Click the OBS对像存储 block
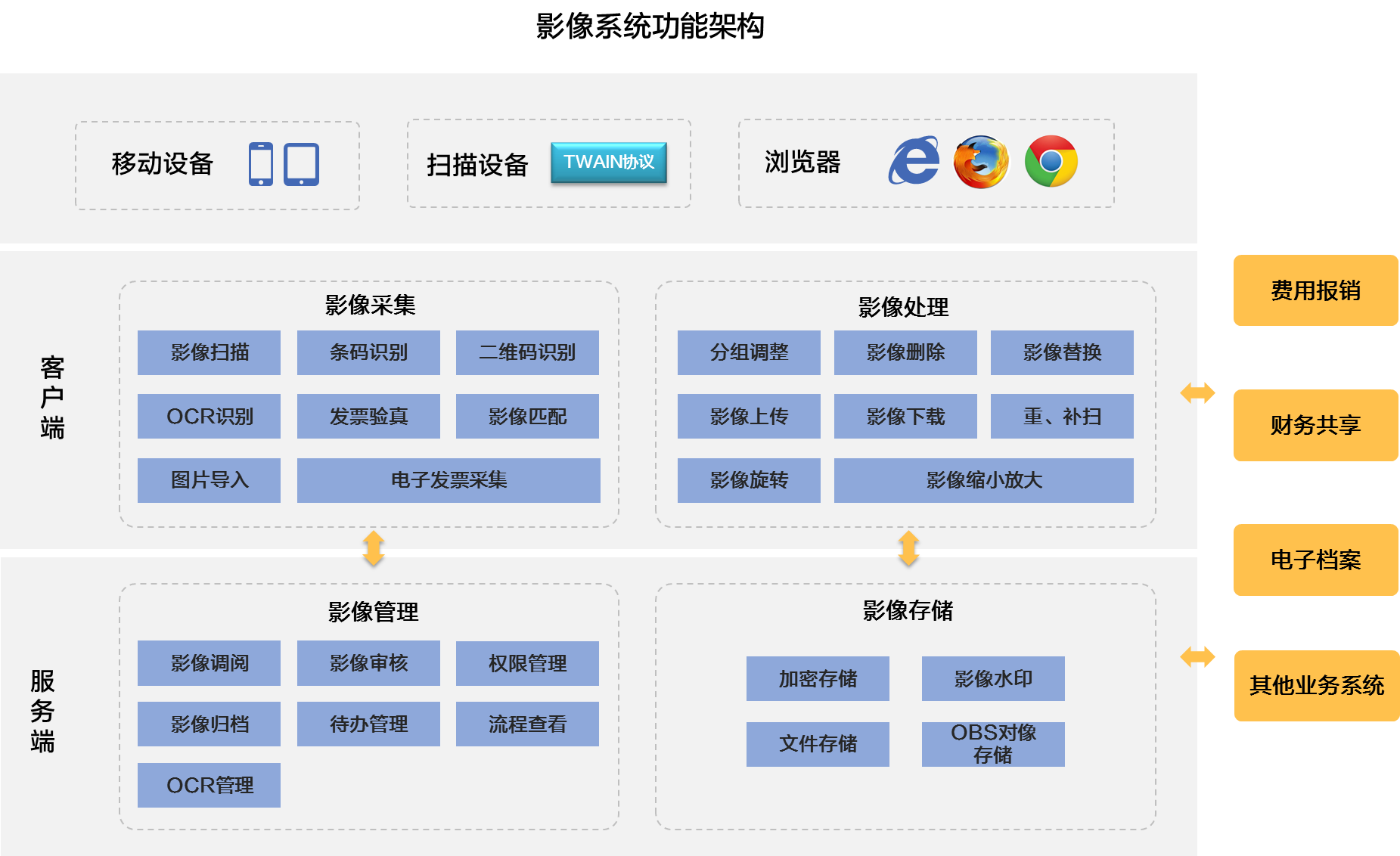Screen dimensions: 1400x856 click(992, 744)
